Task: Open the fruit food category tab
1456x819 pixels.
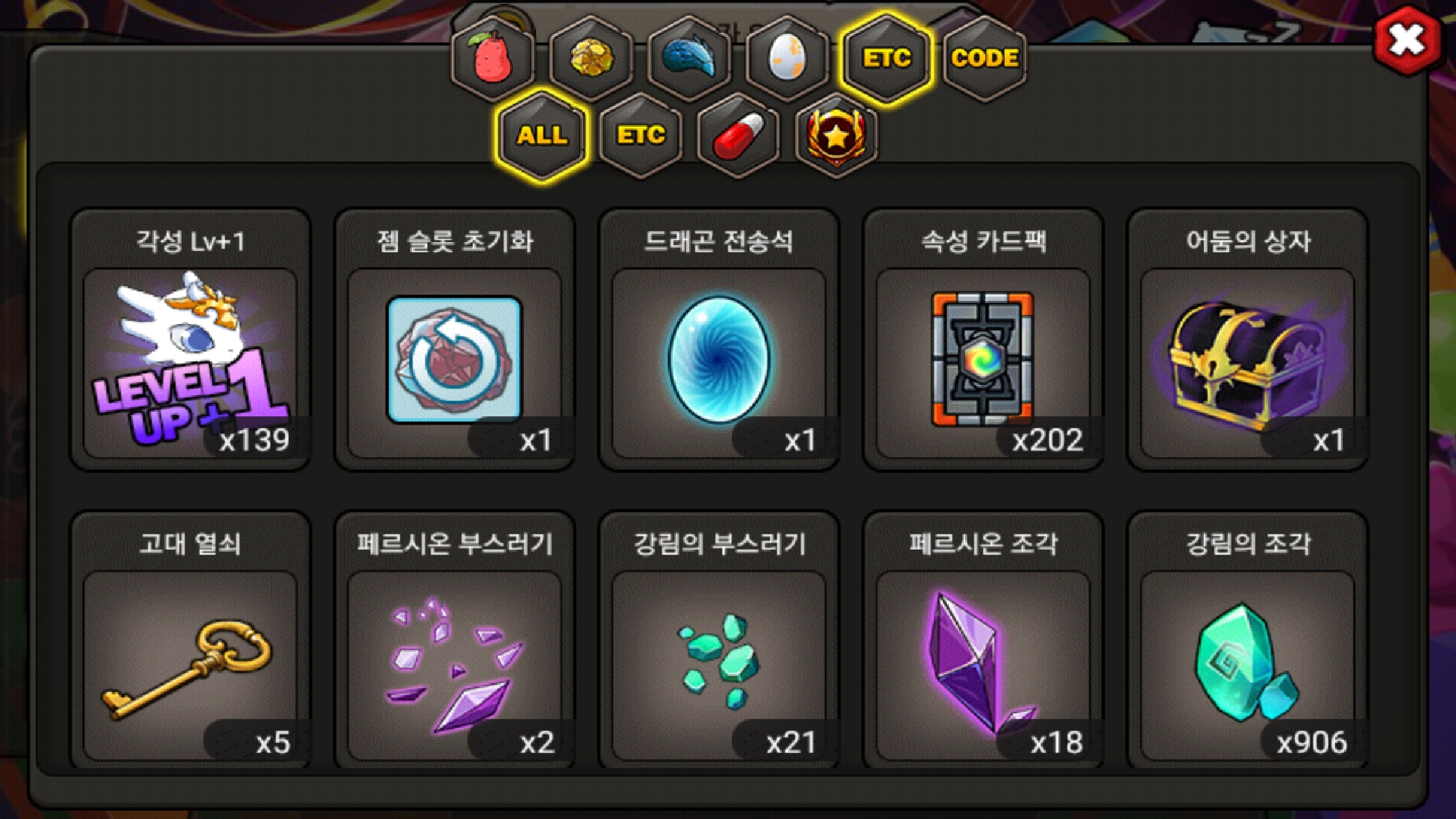Action: pos(492,58)
